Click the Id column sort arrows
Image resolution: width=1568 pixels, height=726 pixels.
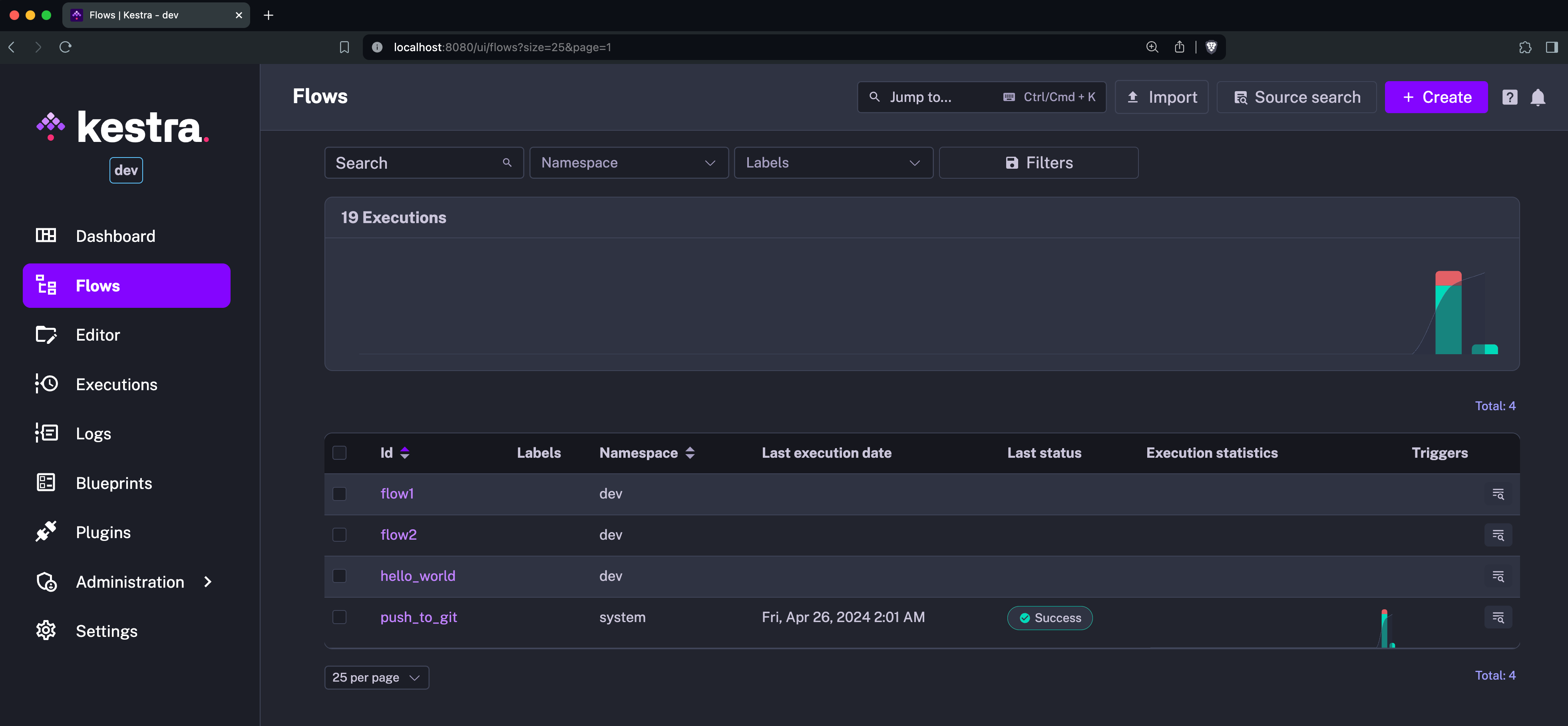[405, 453]
